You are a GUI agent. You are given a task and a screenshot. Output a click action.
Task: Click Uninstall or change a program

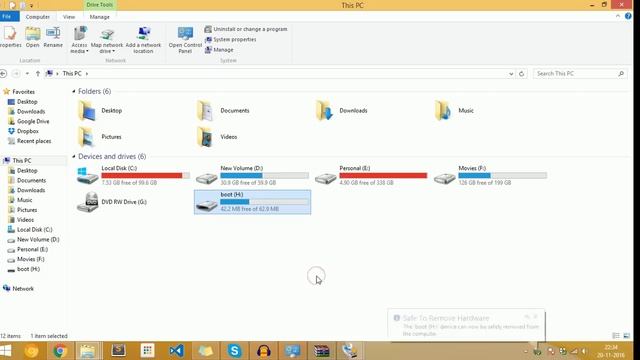pos(246,29)
